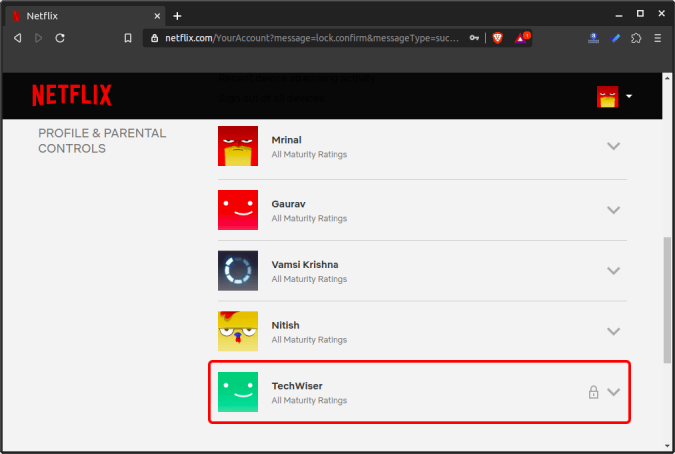675x454 pixels.
Task: Click the page vertical scrollbar thumb
Action: tap(667, 300)
